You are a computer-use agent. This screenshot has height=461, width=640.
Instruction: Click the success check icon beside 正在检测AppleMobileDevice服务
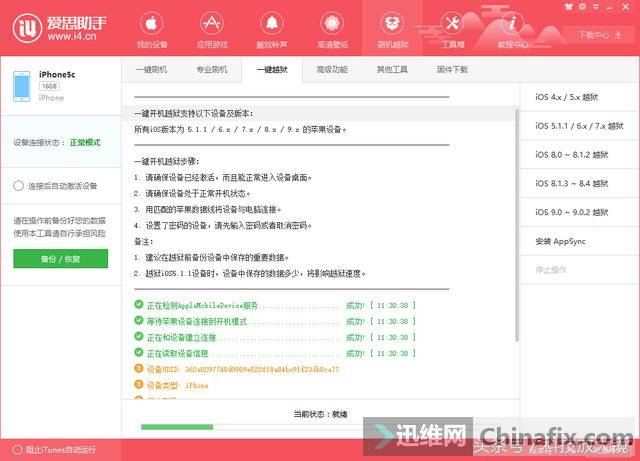tap(139, 305)
